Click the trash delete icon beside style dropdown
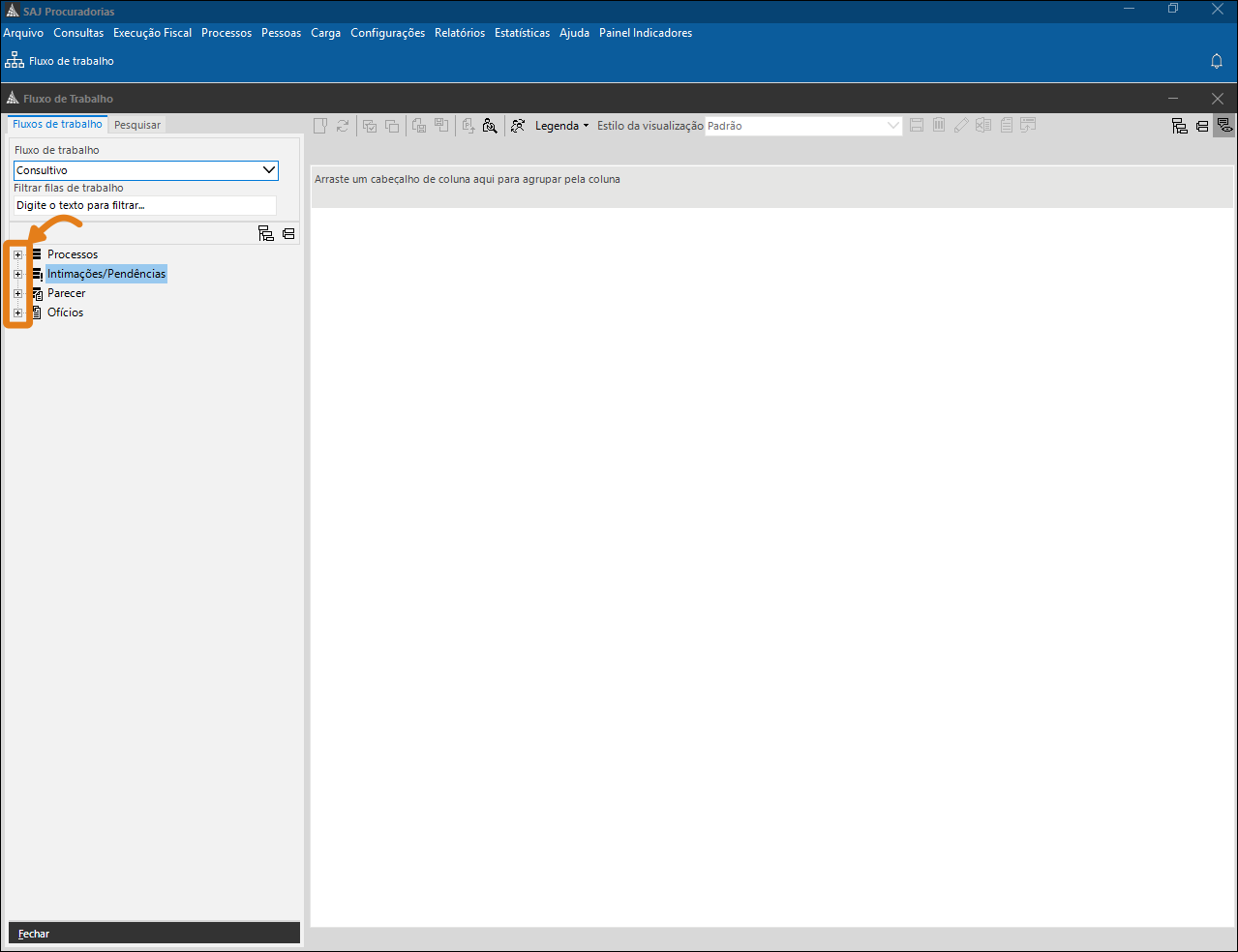The width and height of the screenshot is (1238, 952). point(939,126)
